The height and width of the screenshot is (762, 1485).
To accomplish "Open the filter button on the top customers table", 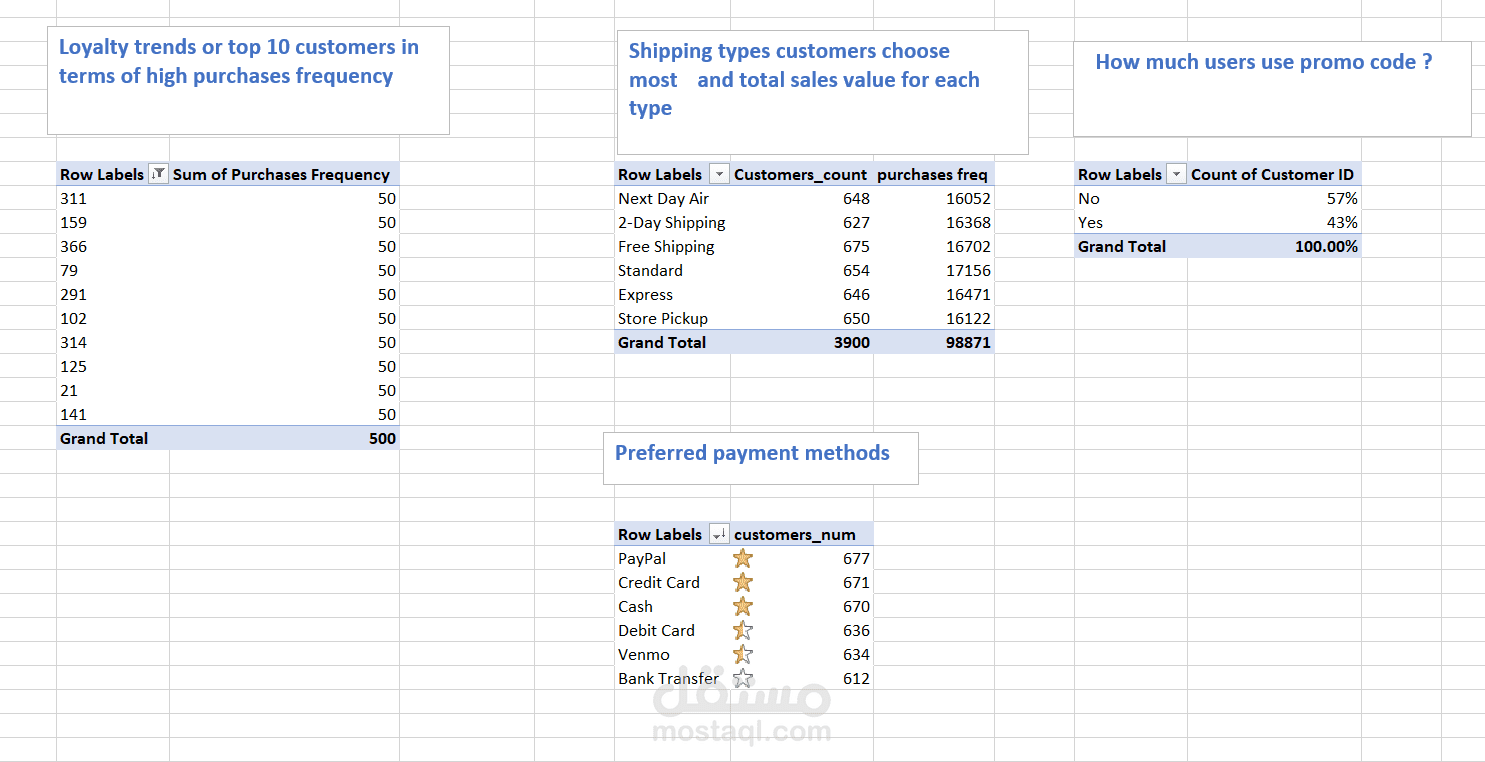I will pyautogui.click(x=158, y=174).
